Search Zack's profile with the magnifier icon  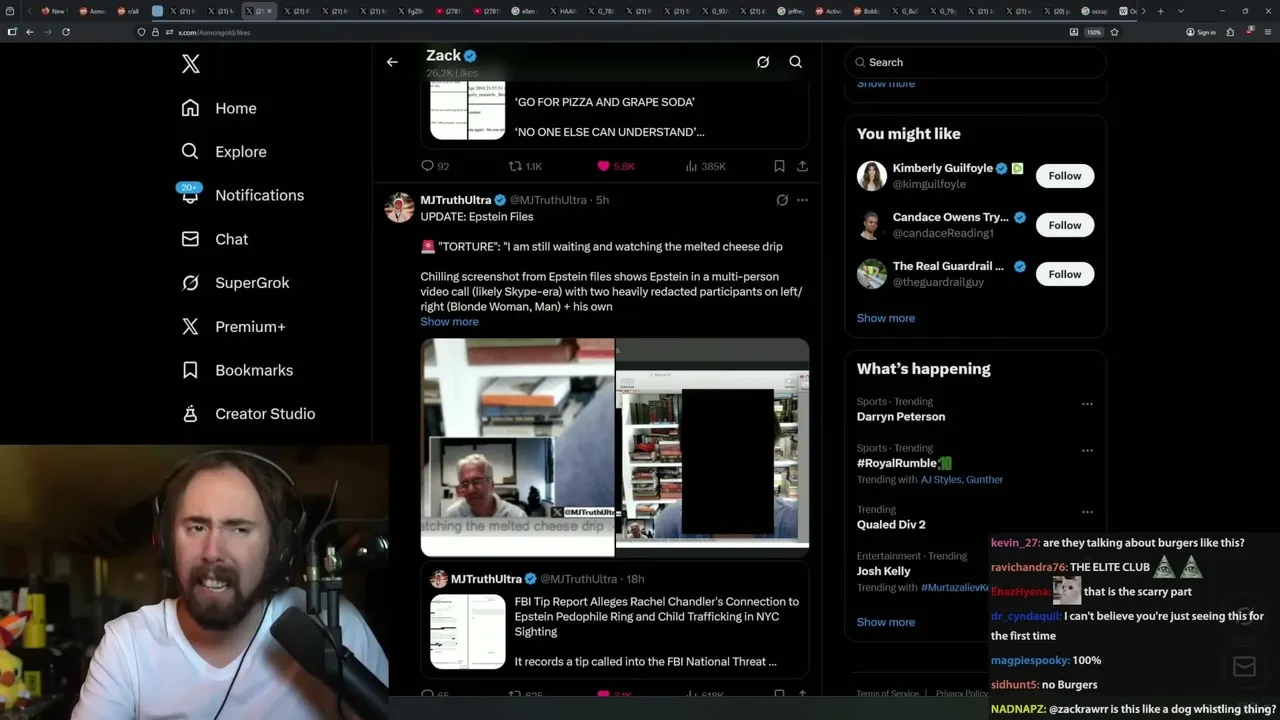(x=796, y=62)
